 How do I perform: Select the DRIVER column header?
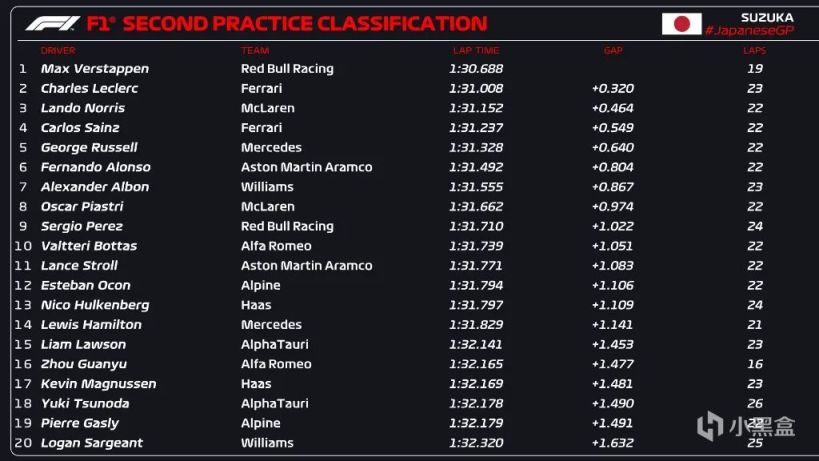(x=58, y=50)
